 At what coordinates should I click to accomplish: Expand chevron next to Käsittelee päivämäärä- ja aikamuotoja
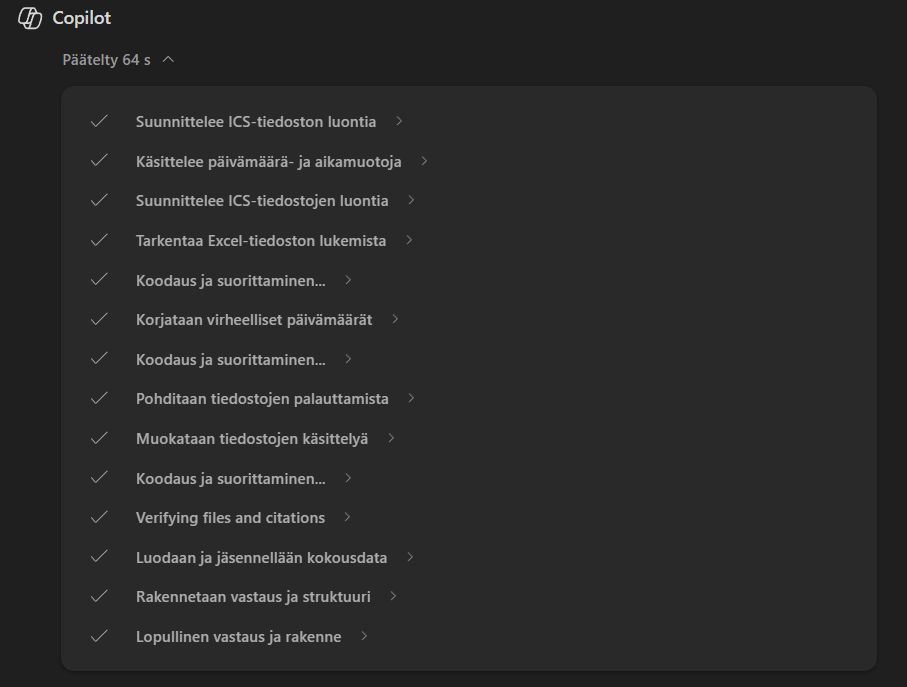click(x=424, y=161)
